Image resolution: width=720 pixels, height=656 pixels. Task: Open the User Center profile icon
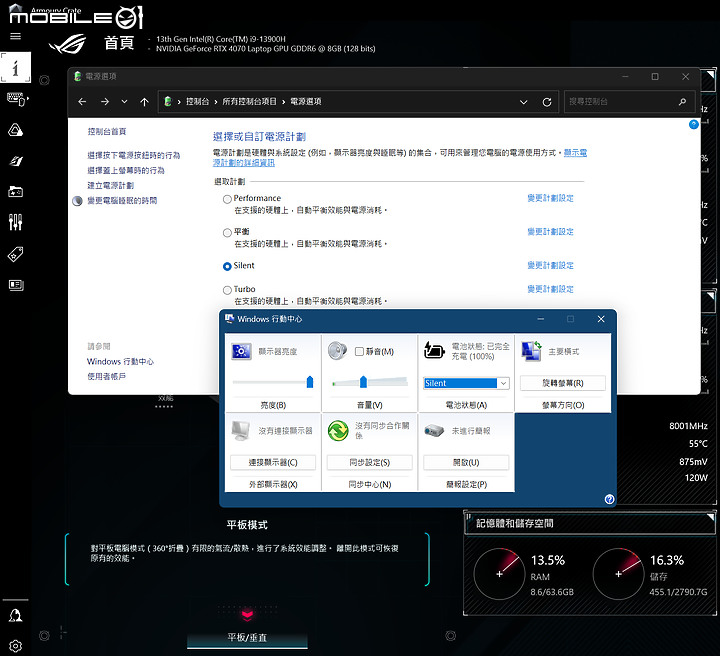[x=16, y=616]
